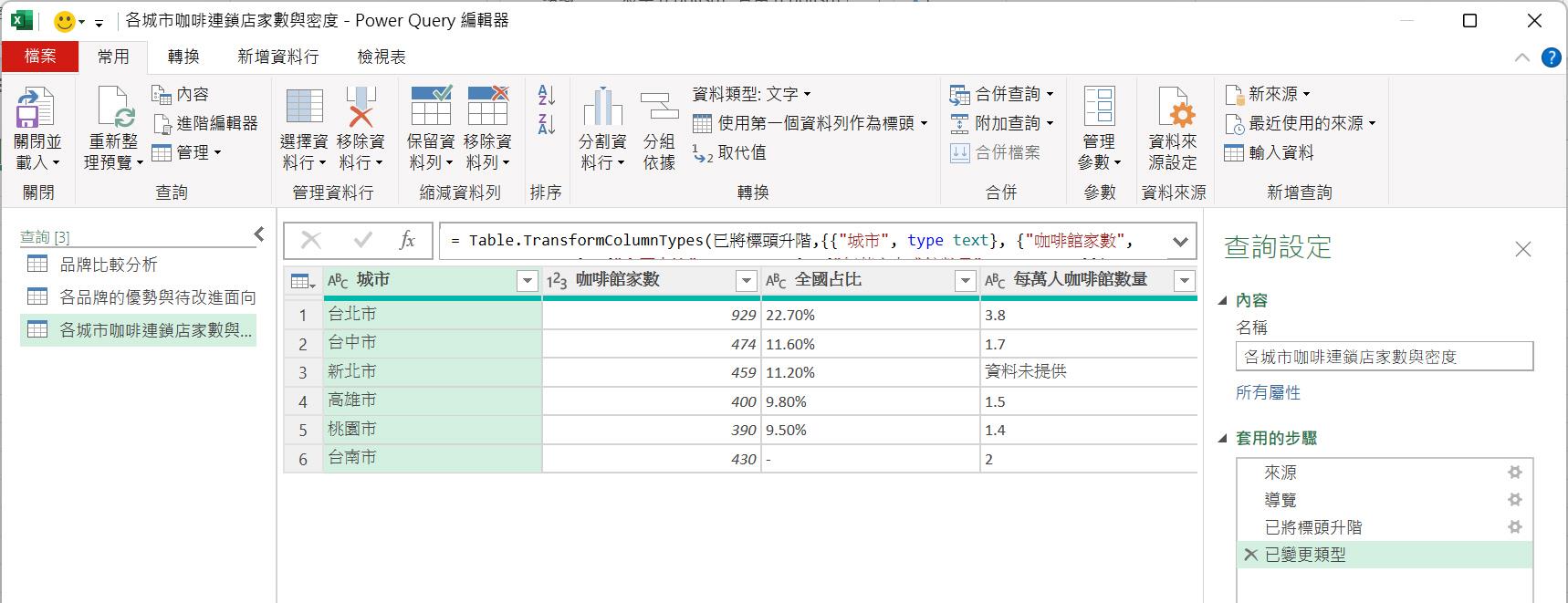This screenshot has width=1568, height=603.
Task: Expand the formula bar with the chevron
Action: [1180, 242]
